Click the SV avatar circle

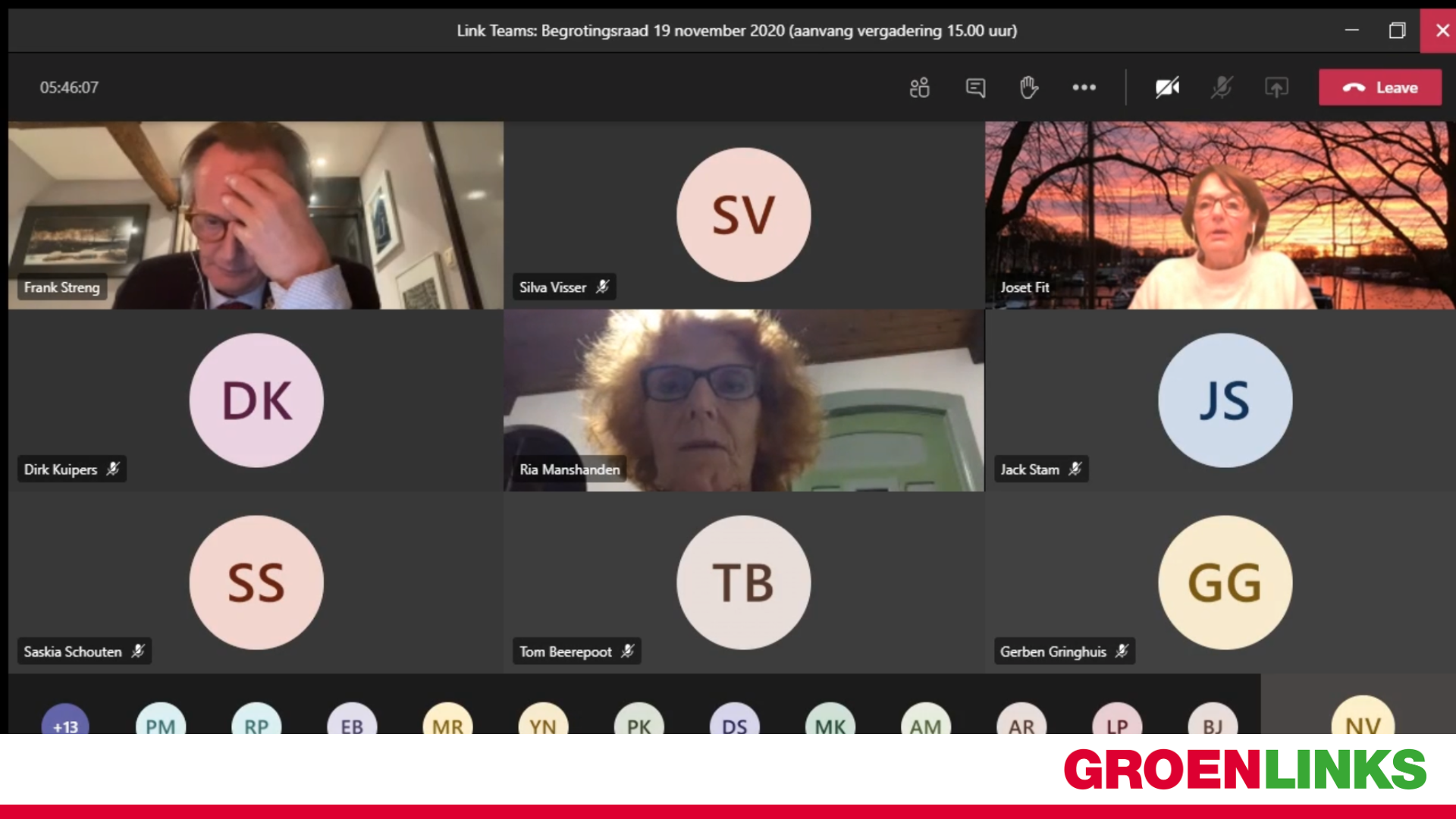pyautogui.click(x=744, y=215)
